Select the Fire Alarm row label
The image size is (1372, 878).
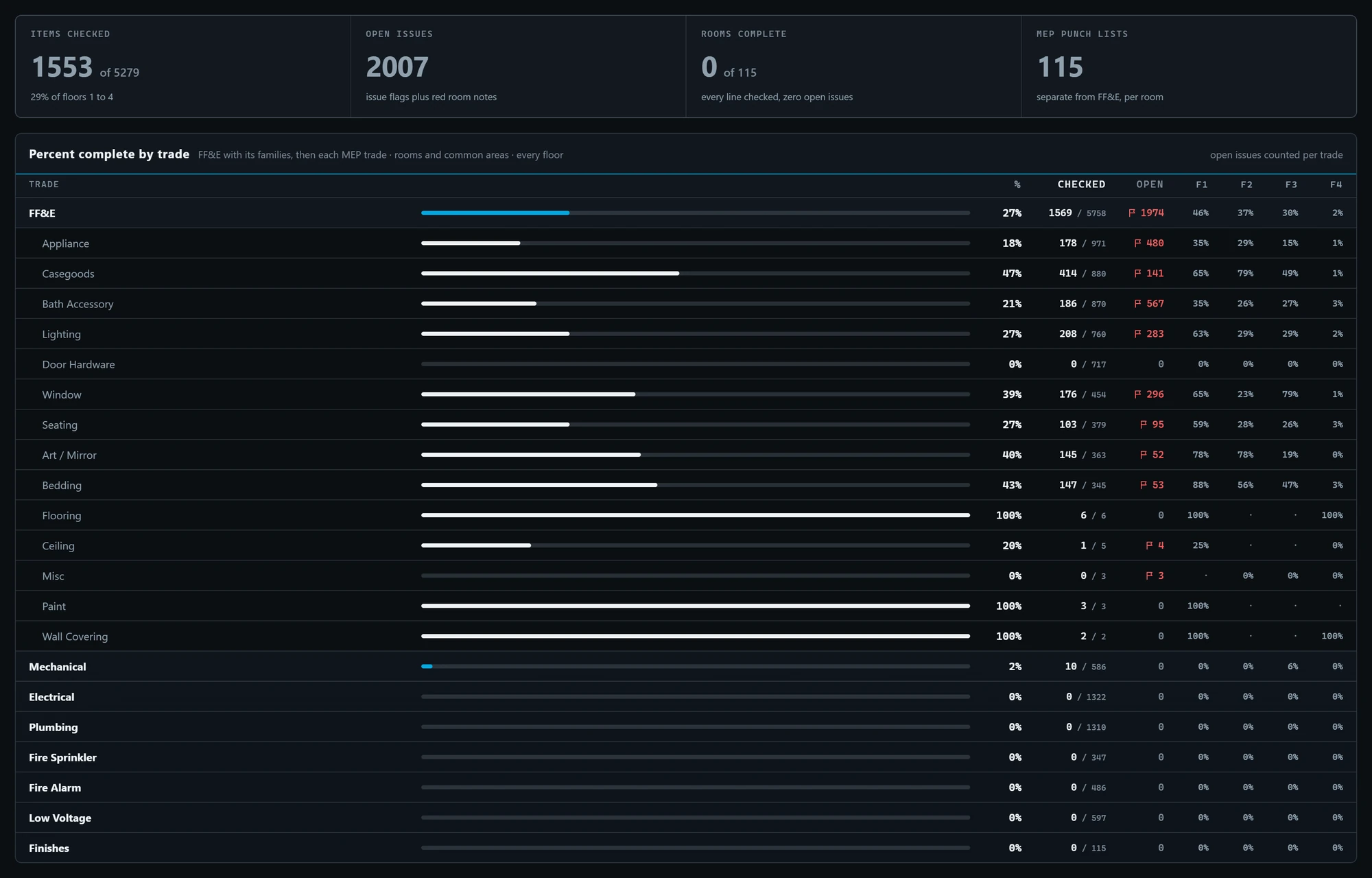[x=55, y=787]
